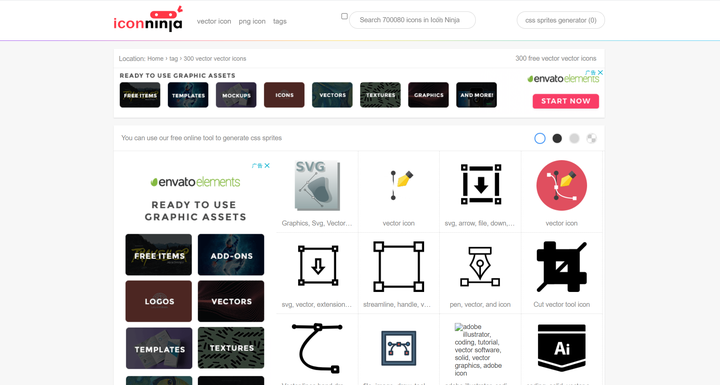This screenshot has width=720, height=385.
Task: Focus the Search icons input field
Action: point(412,20)
